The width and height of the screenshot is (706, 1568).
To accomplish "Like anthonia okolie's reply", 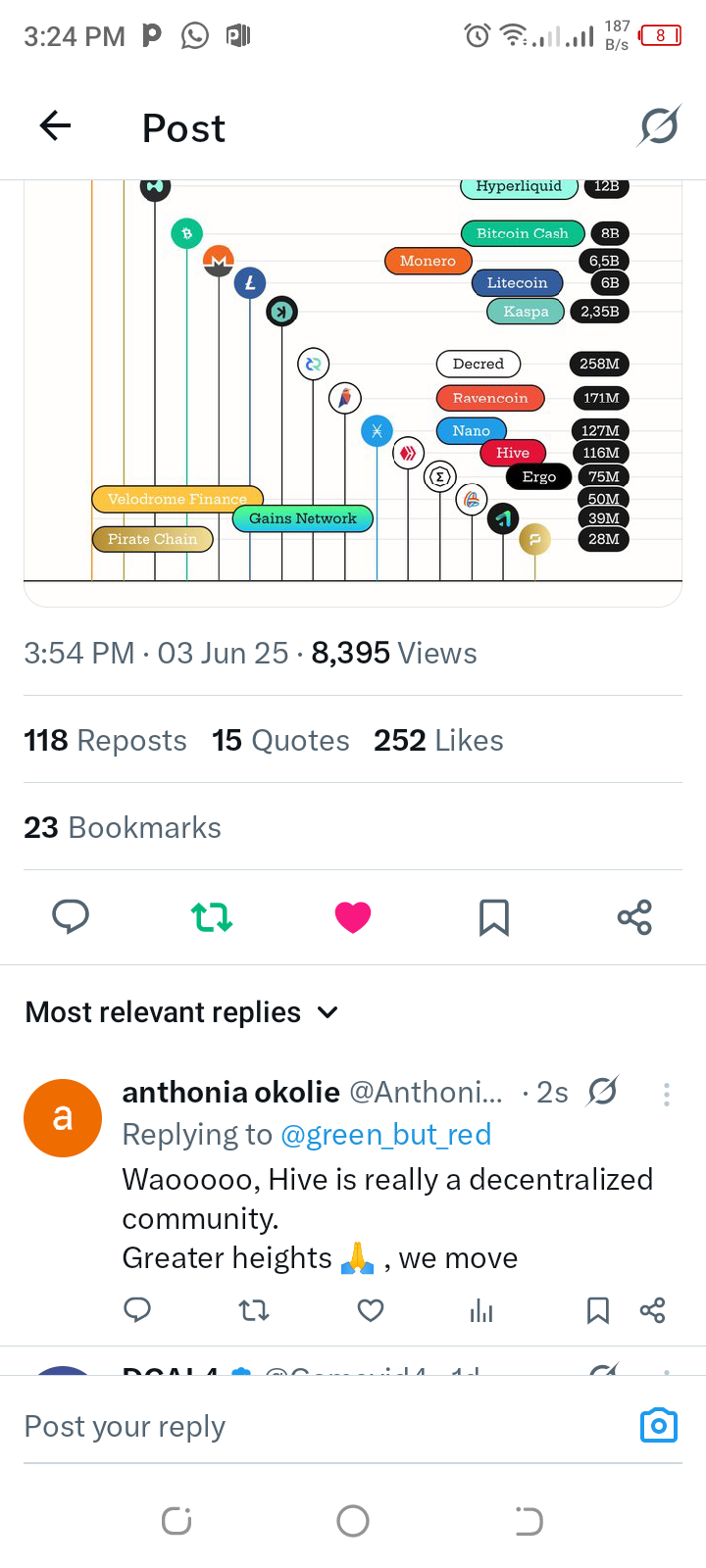I will [x=371, y=1310].
